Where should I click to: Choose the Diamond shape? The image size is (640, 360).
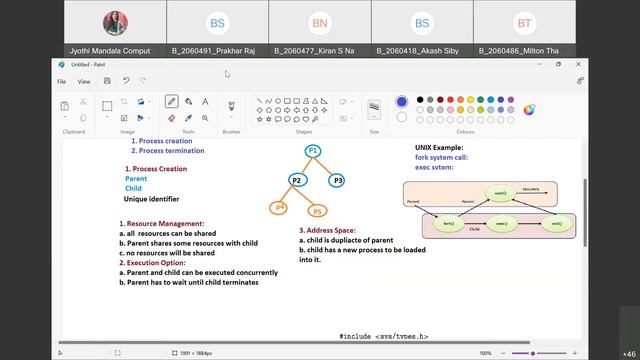pos(260,110)
